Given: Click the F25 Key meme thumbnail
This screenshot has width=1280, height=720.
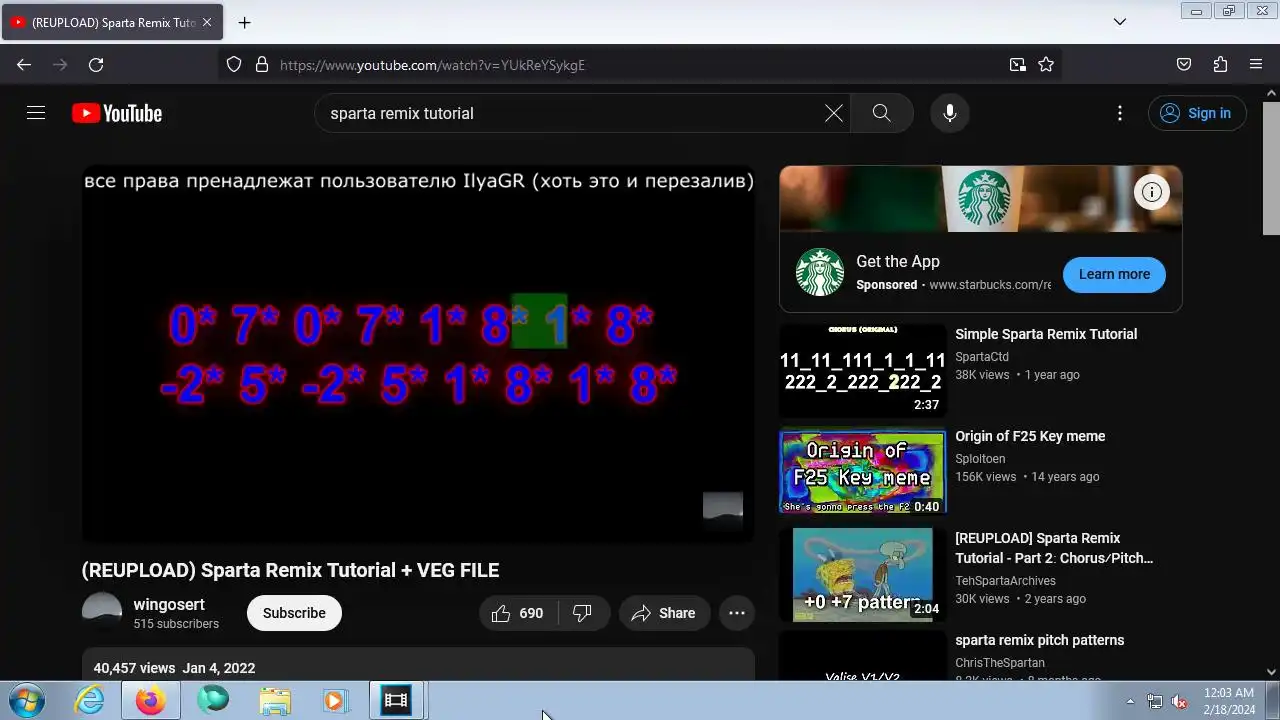Looking at the screenshot, I should tap(863, 471).
